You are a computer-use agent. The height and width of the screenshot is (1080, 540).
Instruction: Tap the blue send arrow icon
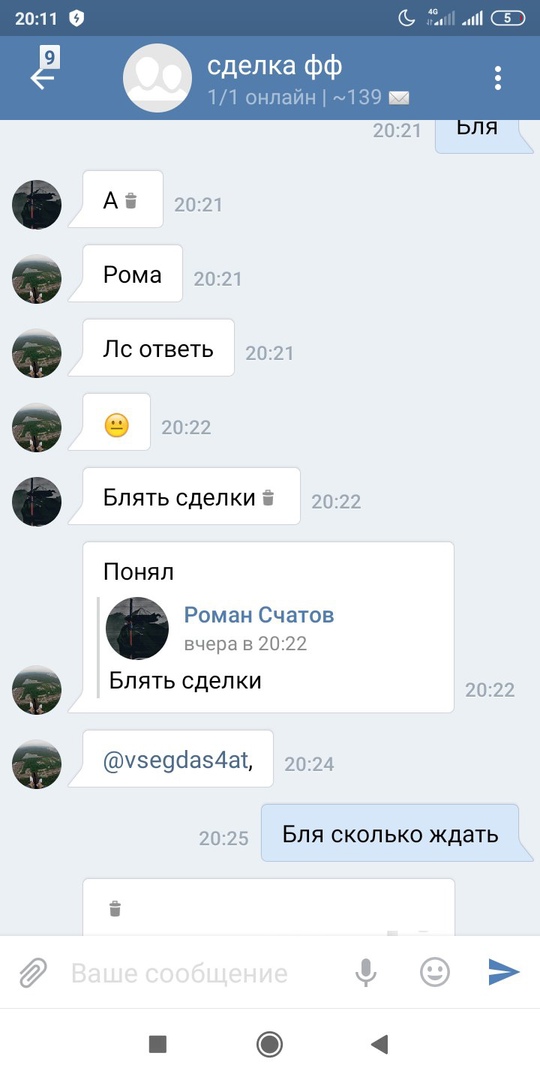pos(504,972)
